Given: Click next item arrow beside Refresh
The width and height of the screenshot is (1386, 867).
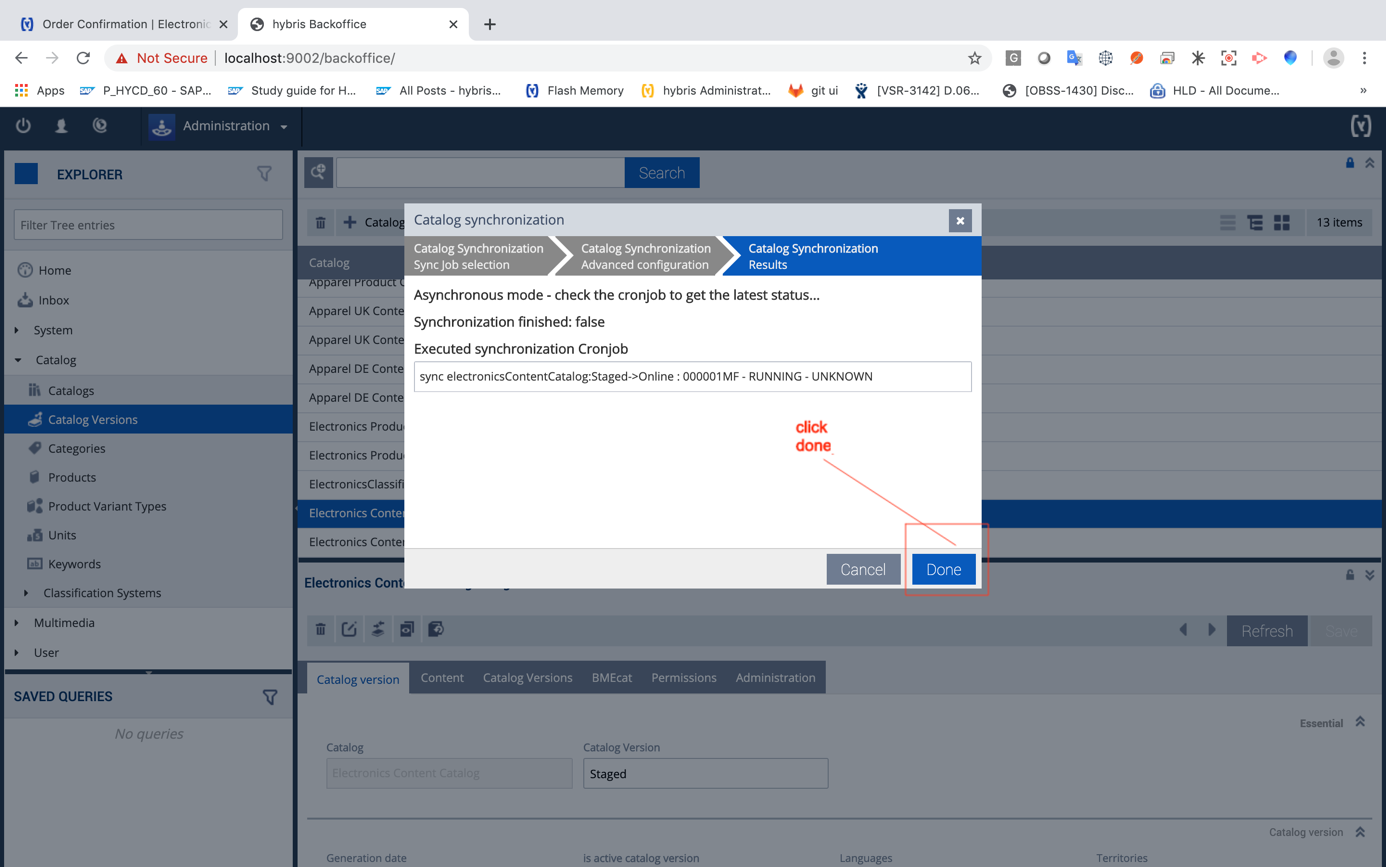Looking at the screenshot, I should point(1212,631).
